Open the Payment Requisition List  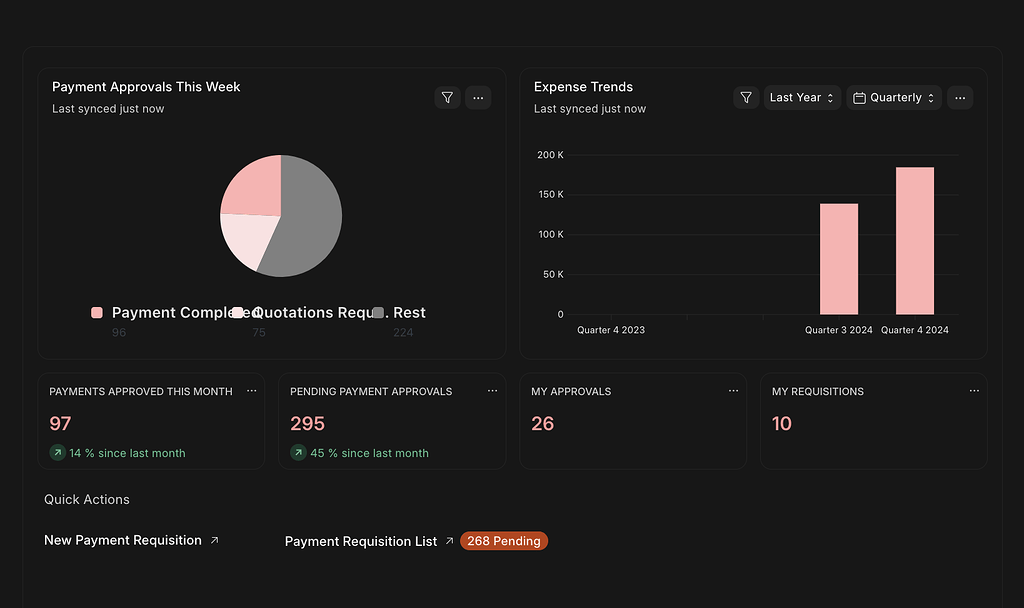pos(361,540)
